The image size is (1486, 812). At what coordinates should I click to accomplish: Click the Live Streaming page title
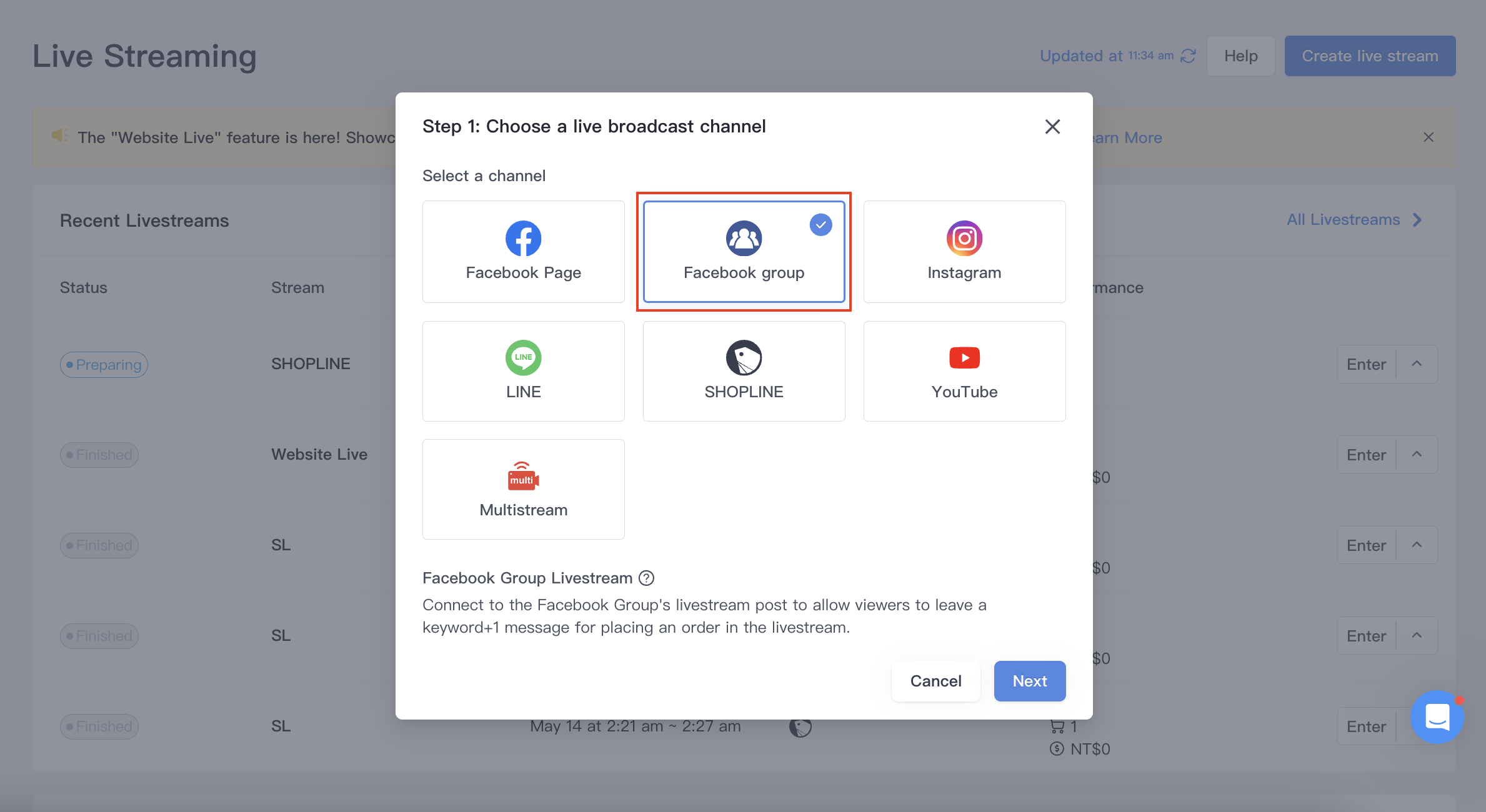pos(144,56)
